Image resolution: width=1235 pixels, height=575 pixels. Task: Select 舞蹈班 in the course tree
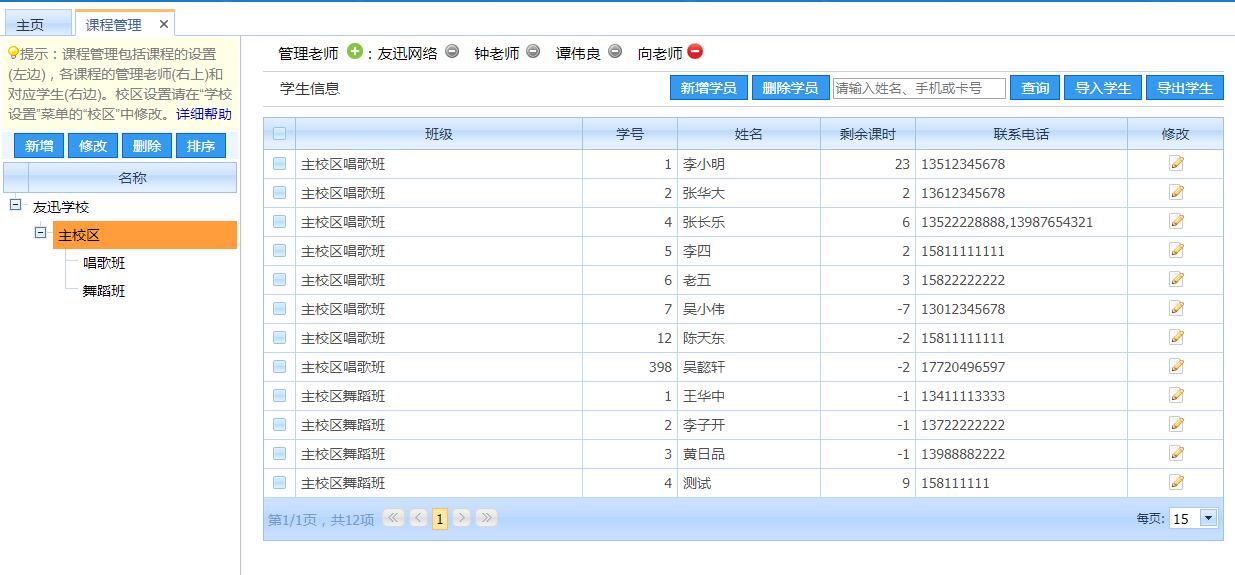pos(104,291)
